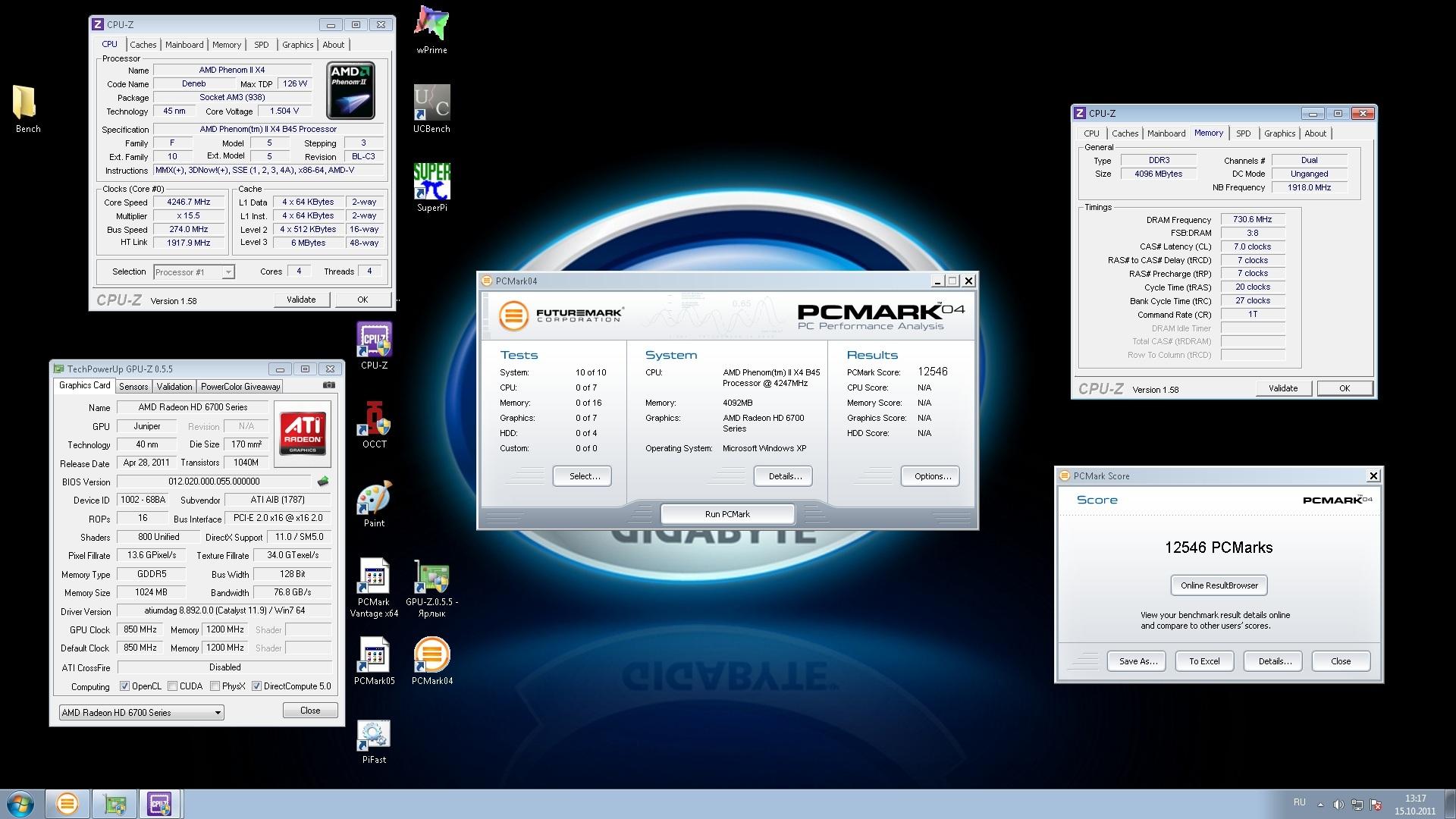Open PCMark Vantage x64 shortcut
Image resolution: width=1456 pixels, height=819 pixels.
tap(374, 588)
